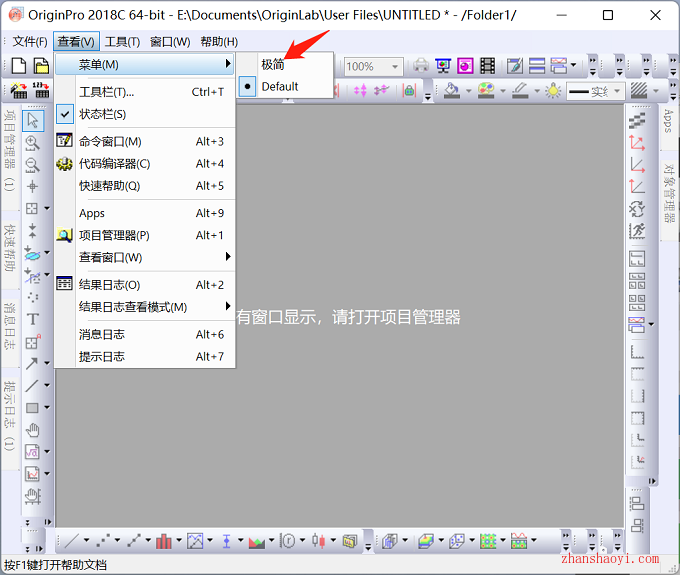Click the Column bar chart icon
The width and height of the screenshot is (680, 575).
163,540
